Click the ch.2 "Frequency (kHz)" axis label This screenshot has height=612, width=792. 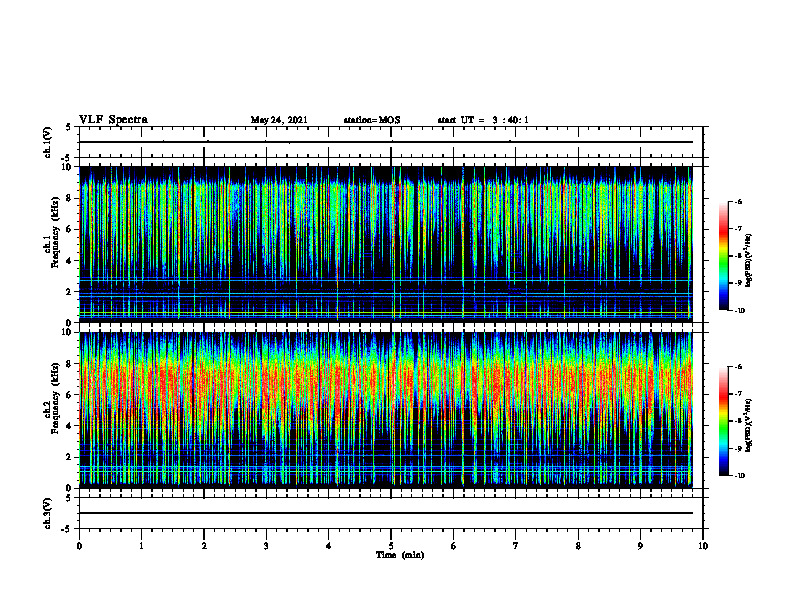click(x=55, y=398)
